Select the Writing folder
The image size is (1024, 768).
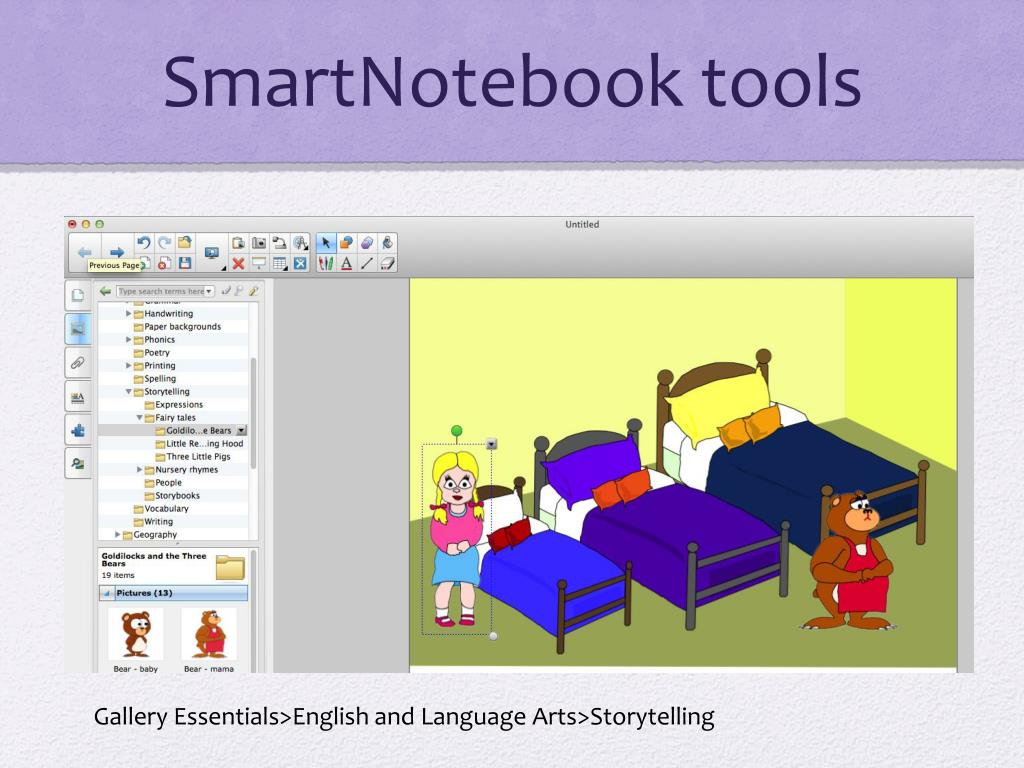tap(153, 522)
